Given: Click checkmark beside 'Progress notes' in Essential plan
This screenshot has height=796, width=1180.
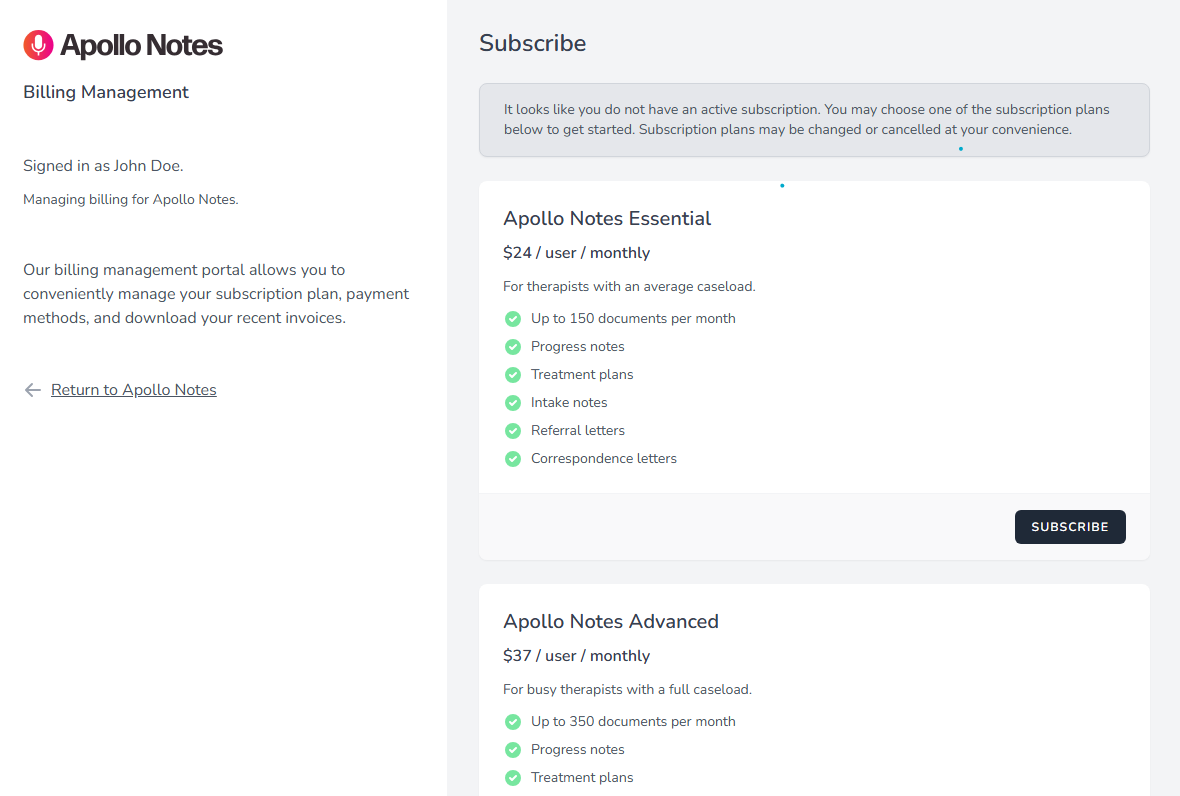Looking at the screenshot, I should pos(513,346).
